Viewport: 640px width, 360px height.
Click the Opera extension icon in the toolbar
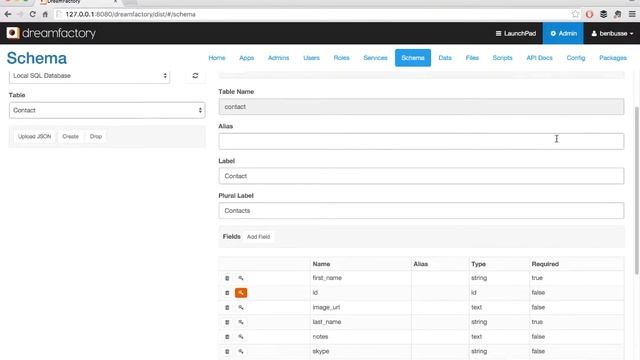tap(589, 14)
